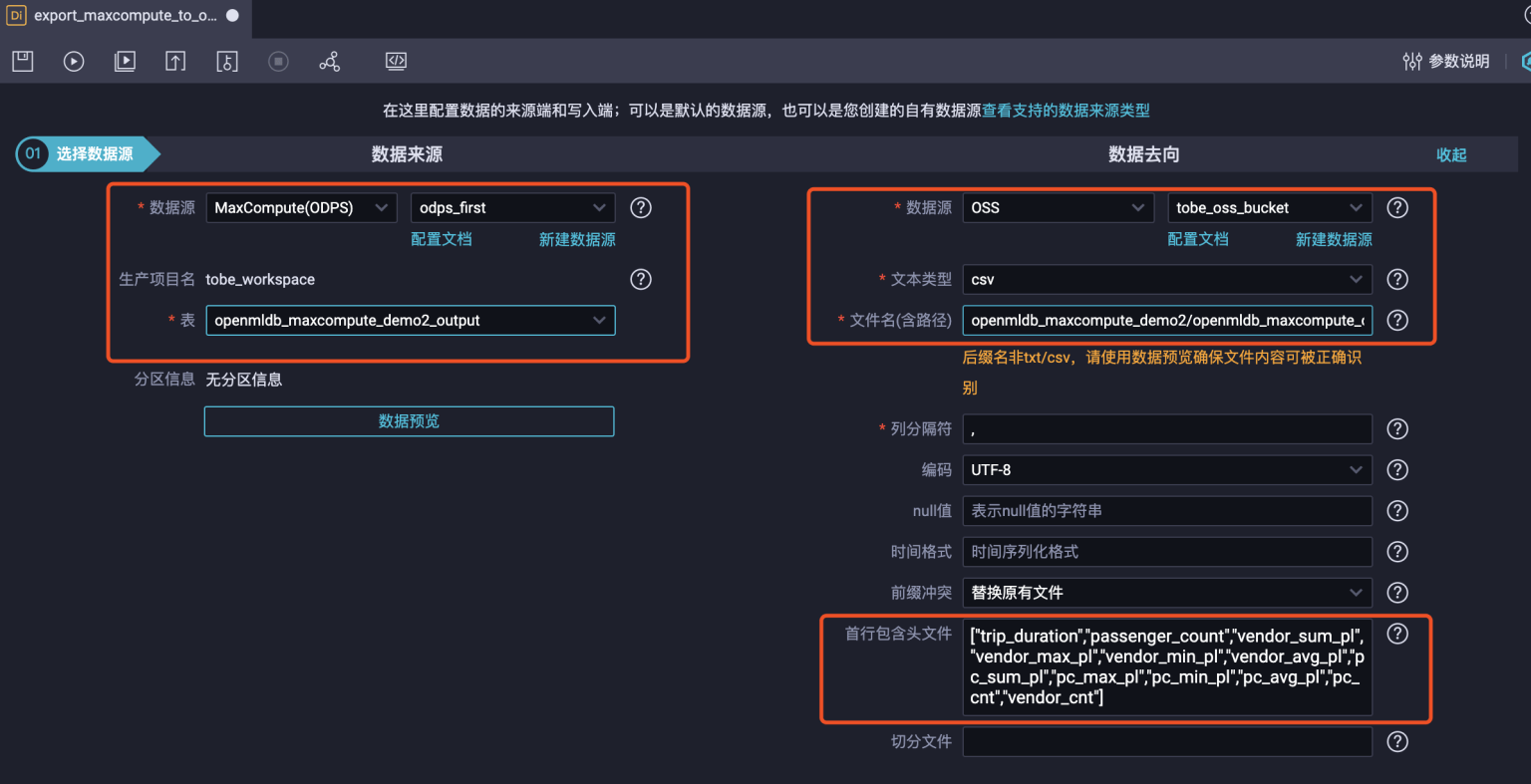Collapse section with 收起 link

1451,154
